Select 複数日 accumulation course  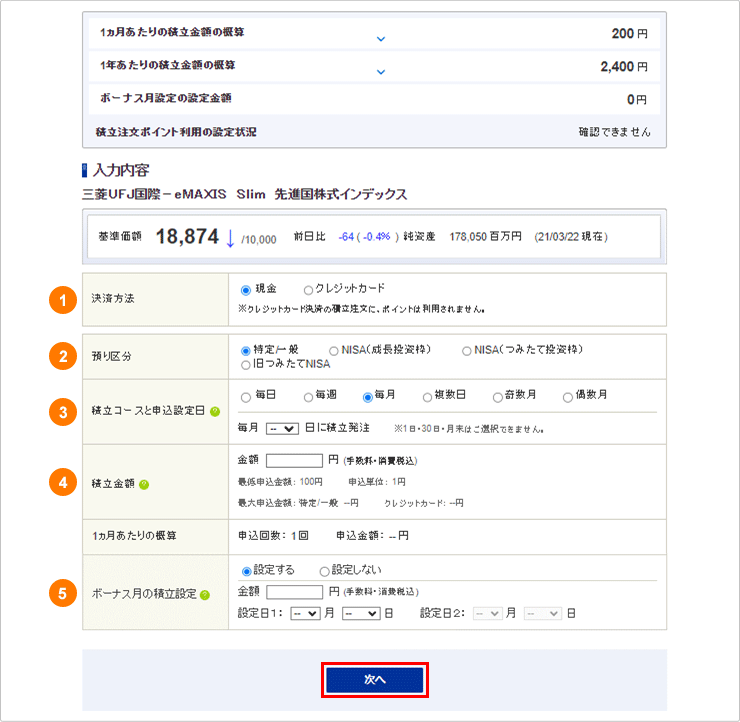tap(427, 397)
